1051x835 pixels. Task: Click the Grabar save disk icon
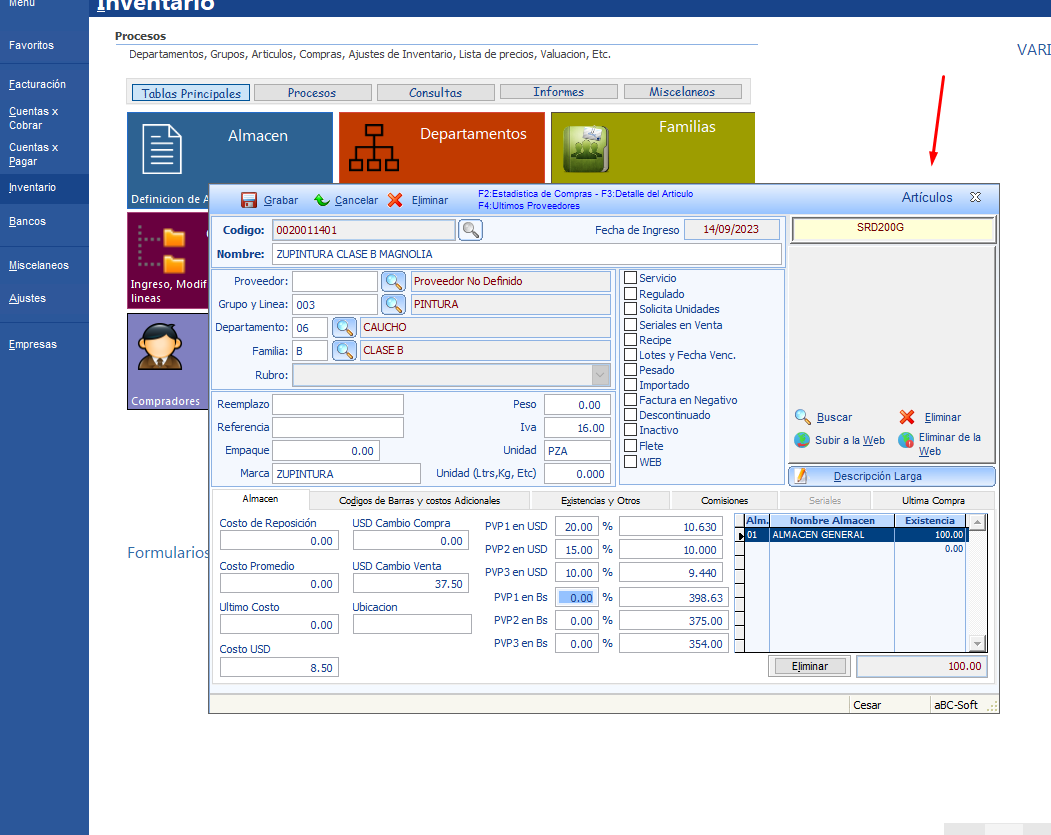tap(249, 200)
